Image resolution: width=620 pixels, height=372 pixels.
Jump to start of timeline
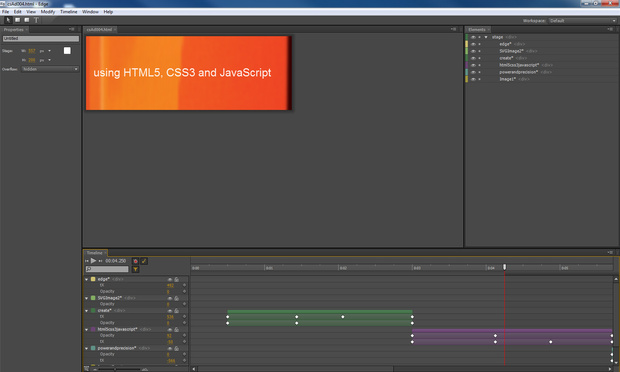[x=87, y=261]
